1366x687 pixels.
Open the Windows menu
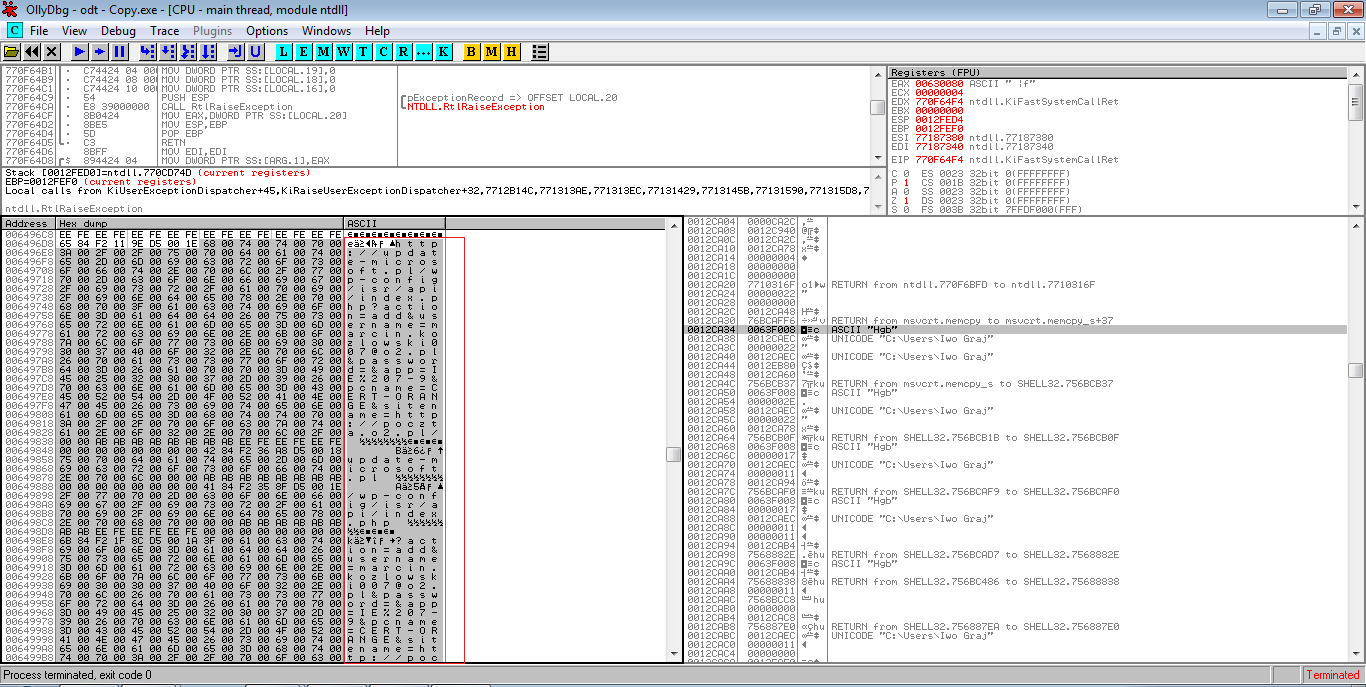tap(326, 31)
